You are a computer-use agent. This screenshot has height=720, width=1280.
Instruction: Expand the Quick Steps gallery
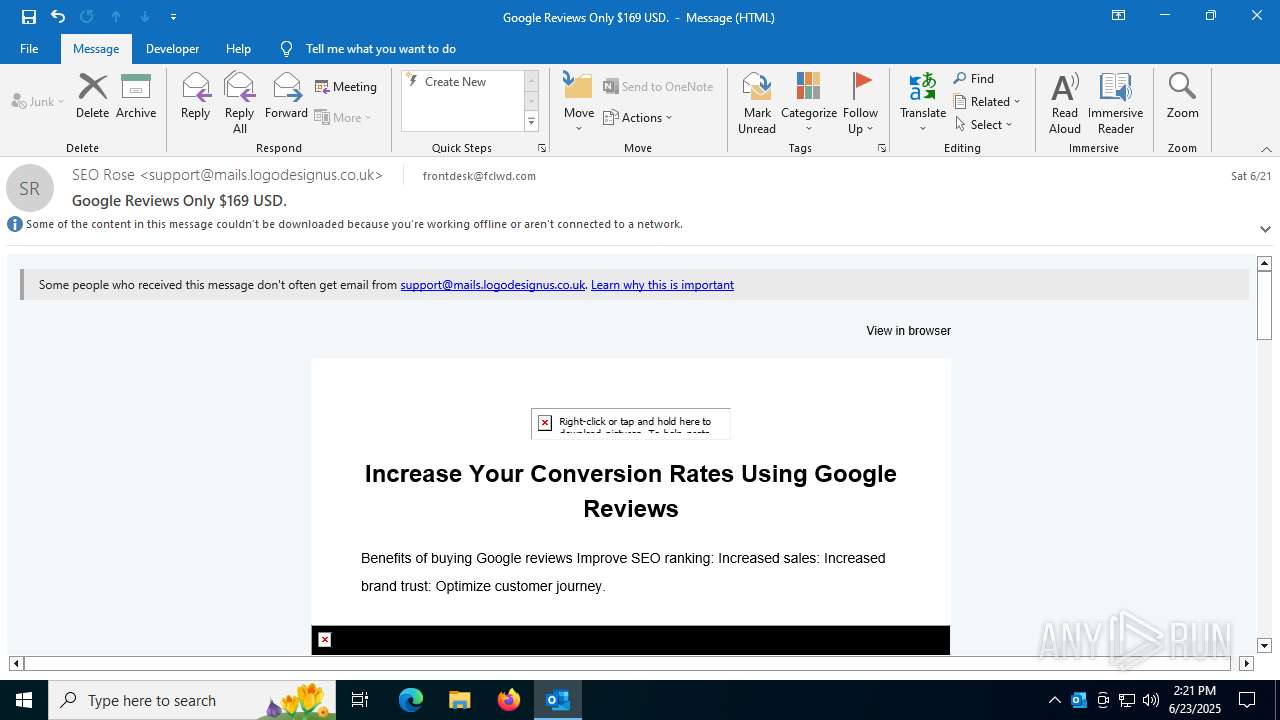532,122
